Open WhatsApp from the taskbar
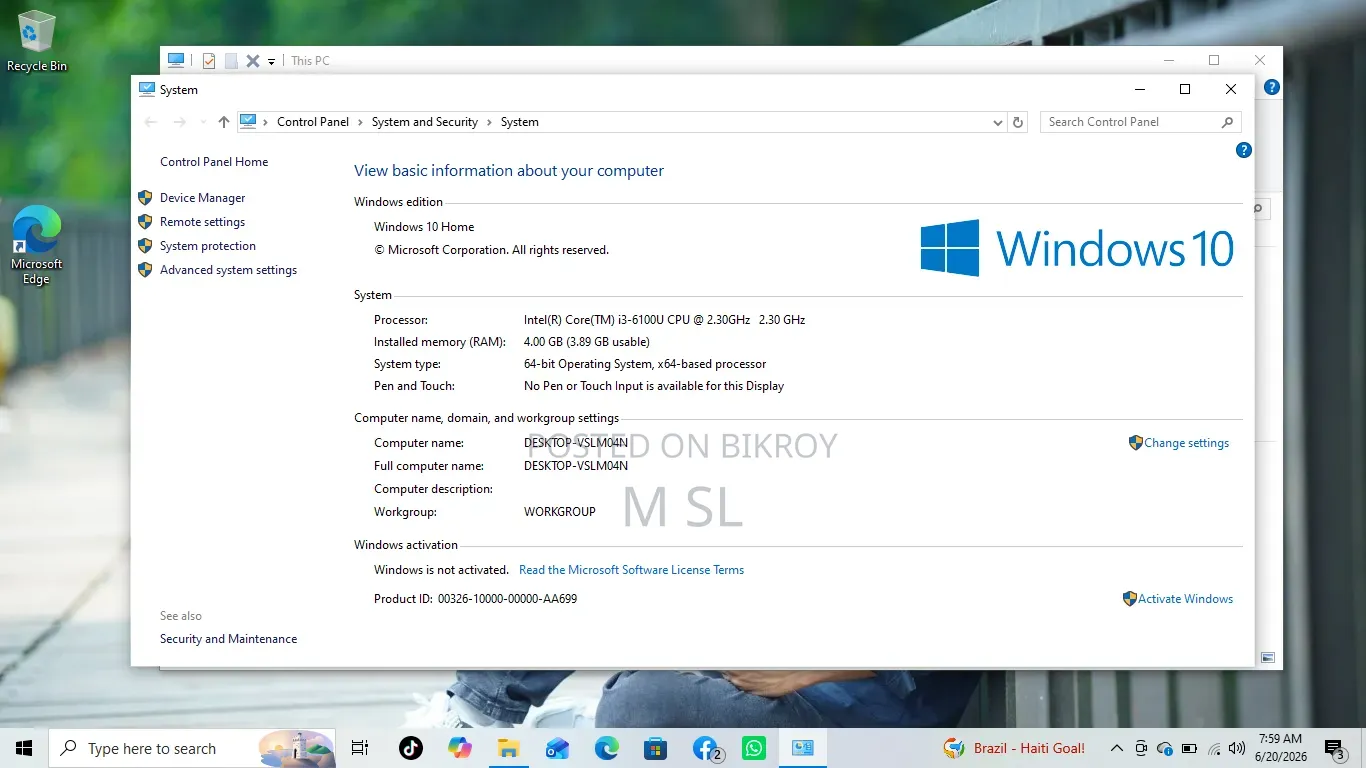The height and width of the screenshot is (768, 1366). tap(753, 748)
